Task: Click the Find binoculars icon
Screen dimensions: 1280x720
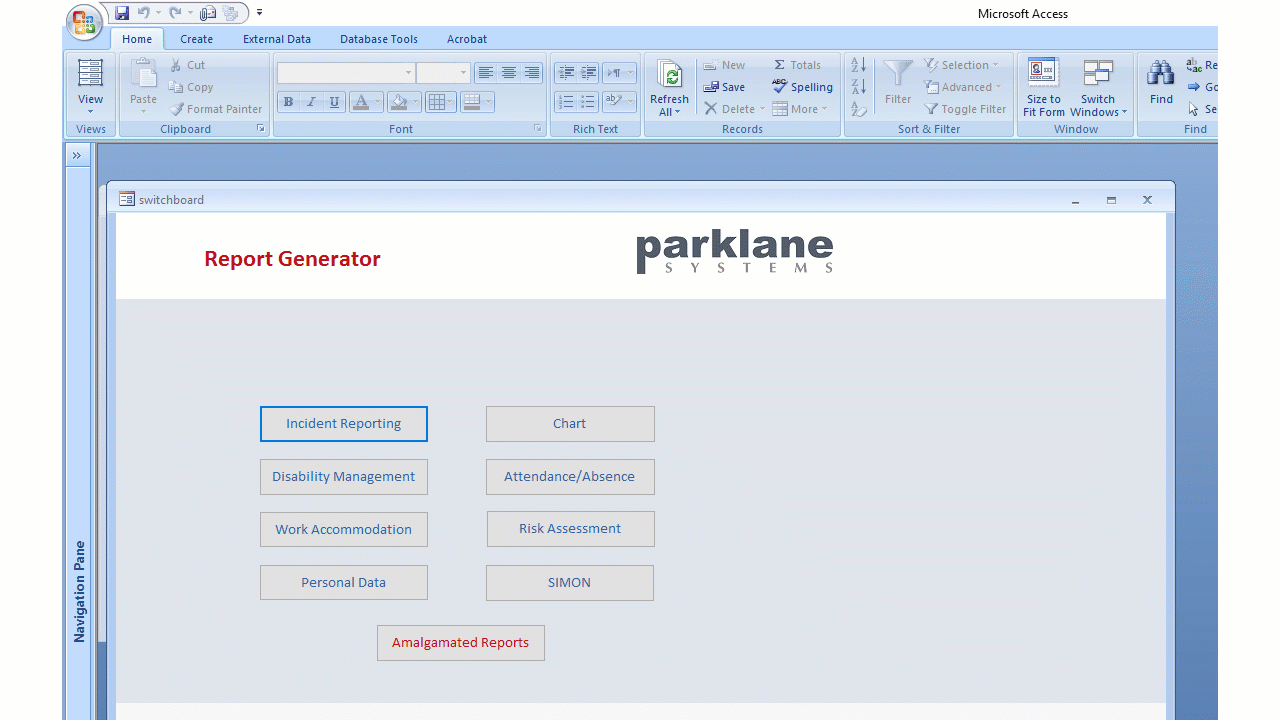Action: [x=1161, y=74]
